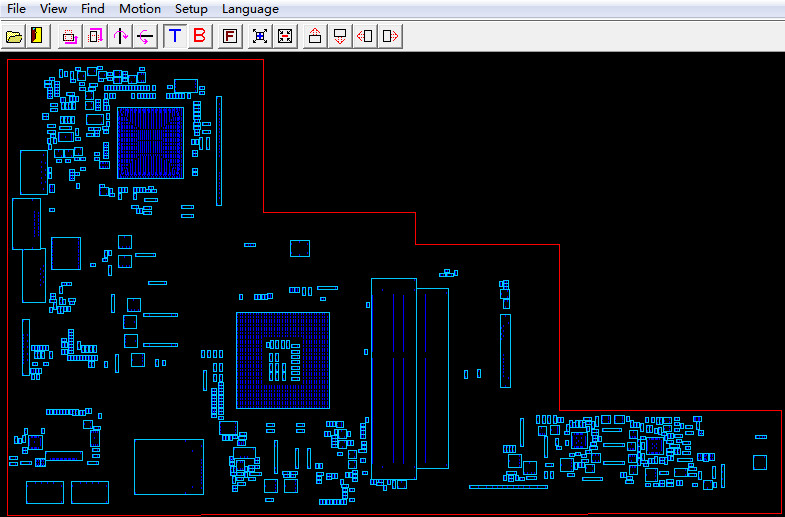Pan the board view upward
Screen dimensions: 785x517
coord(315,36)
